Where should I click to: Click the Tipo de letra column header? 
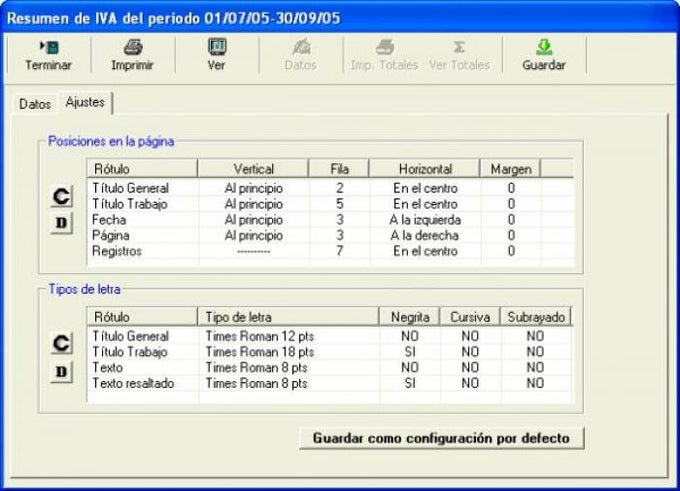288,317
